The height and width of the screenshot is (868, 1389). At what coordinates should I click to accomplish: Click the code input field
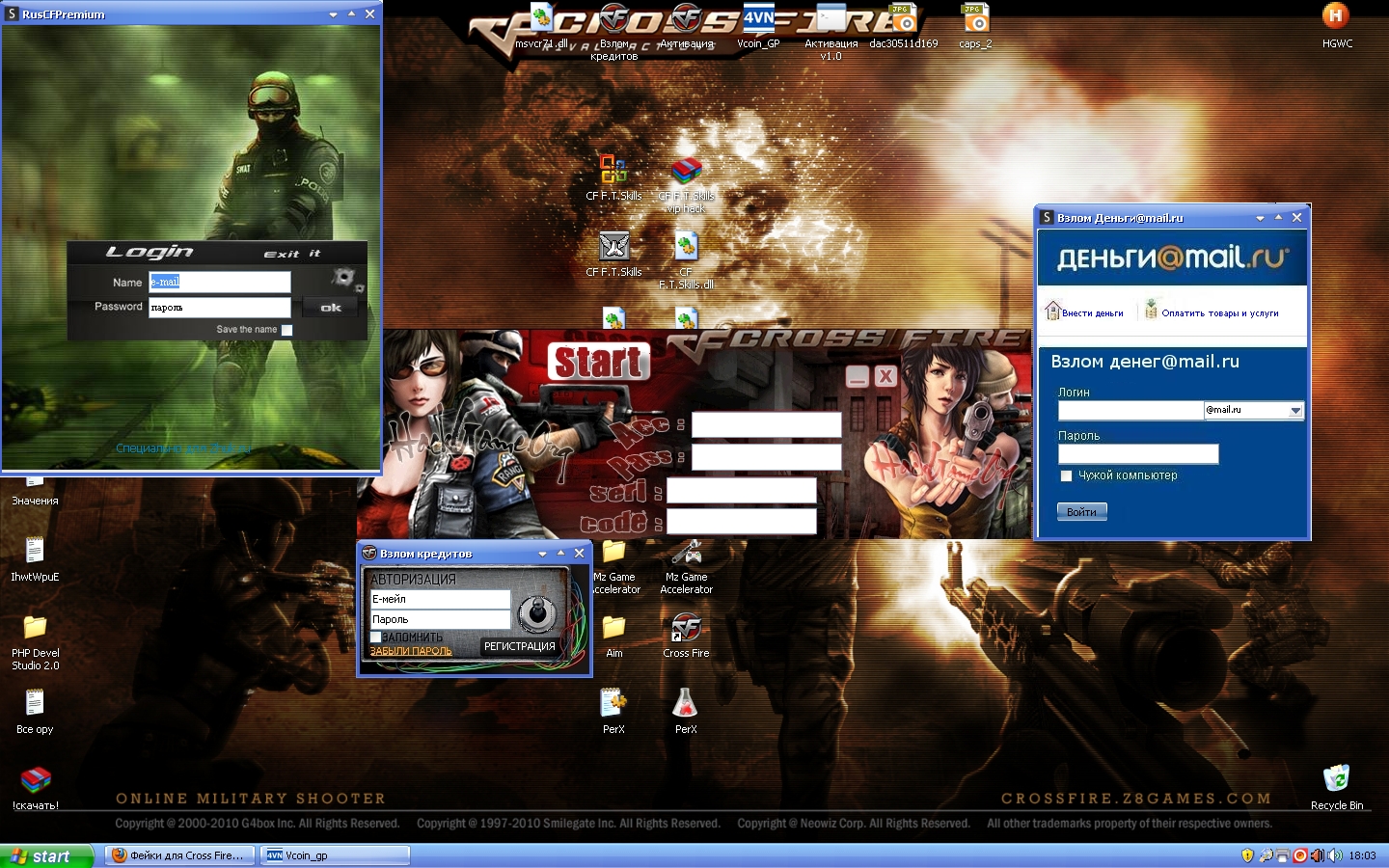tap(742, 521)
